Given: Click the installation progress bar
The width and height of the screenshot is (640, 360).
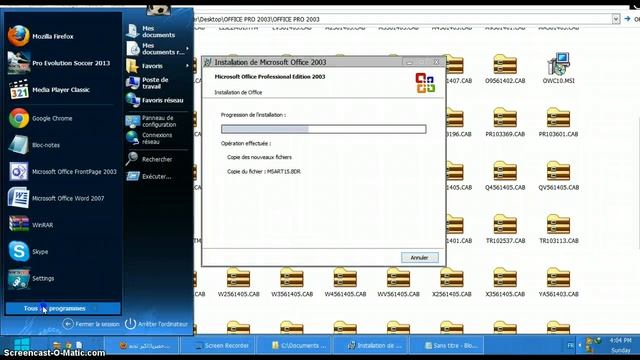Looking at the screenshot, I should click(x=324, y=129).
